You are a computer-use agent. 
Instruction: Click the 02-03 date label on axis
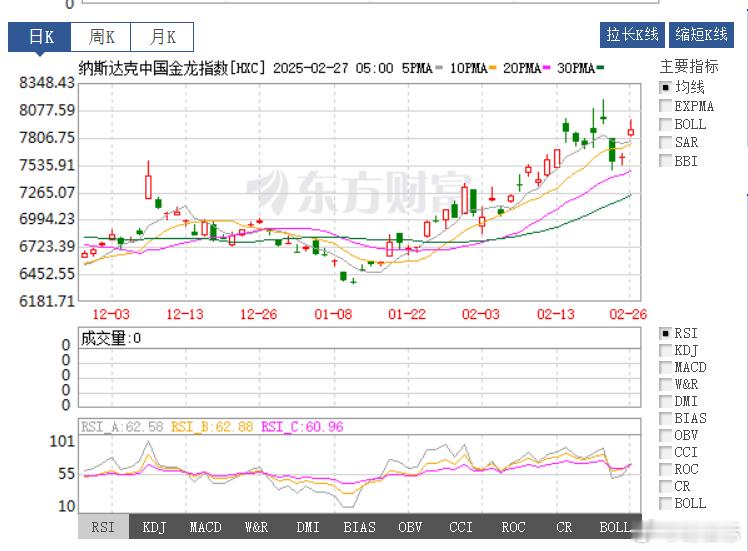(481, 314)
